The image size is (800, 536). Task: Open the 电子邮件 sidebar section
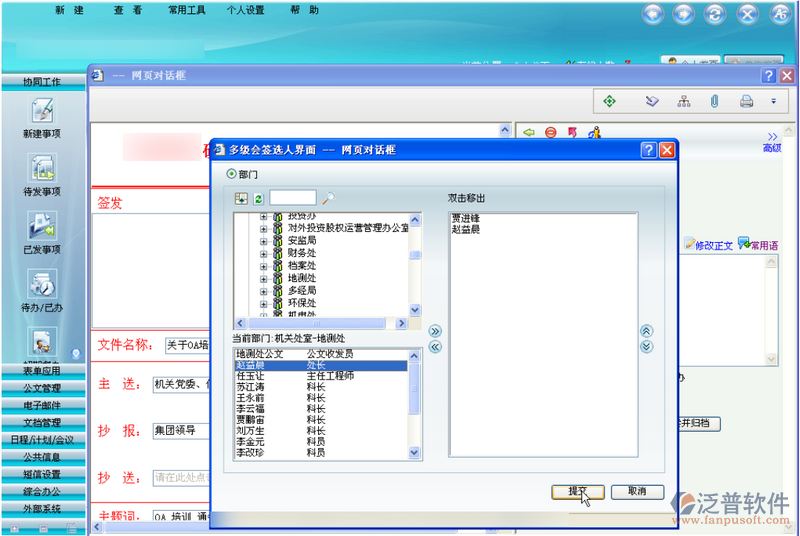pyautogui.click(x=43, y=405)
